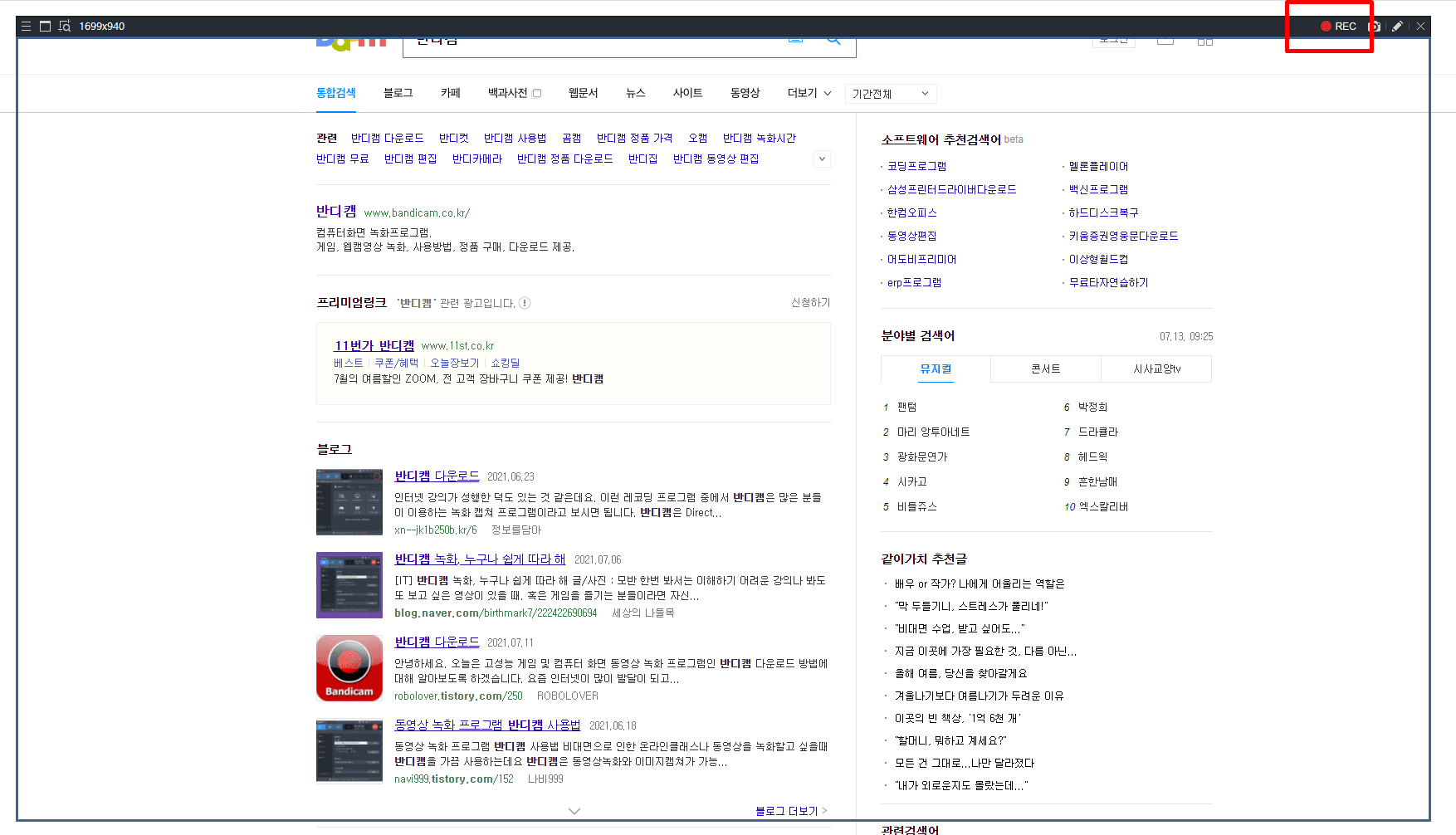Select the 통합검색 tab
The image size is (1456, 835).
[x=336, y=93]
